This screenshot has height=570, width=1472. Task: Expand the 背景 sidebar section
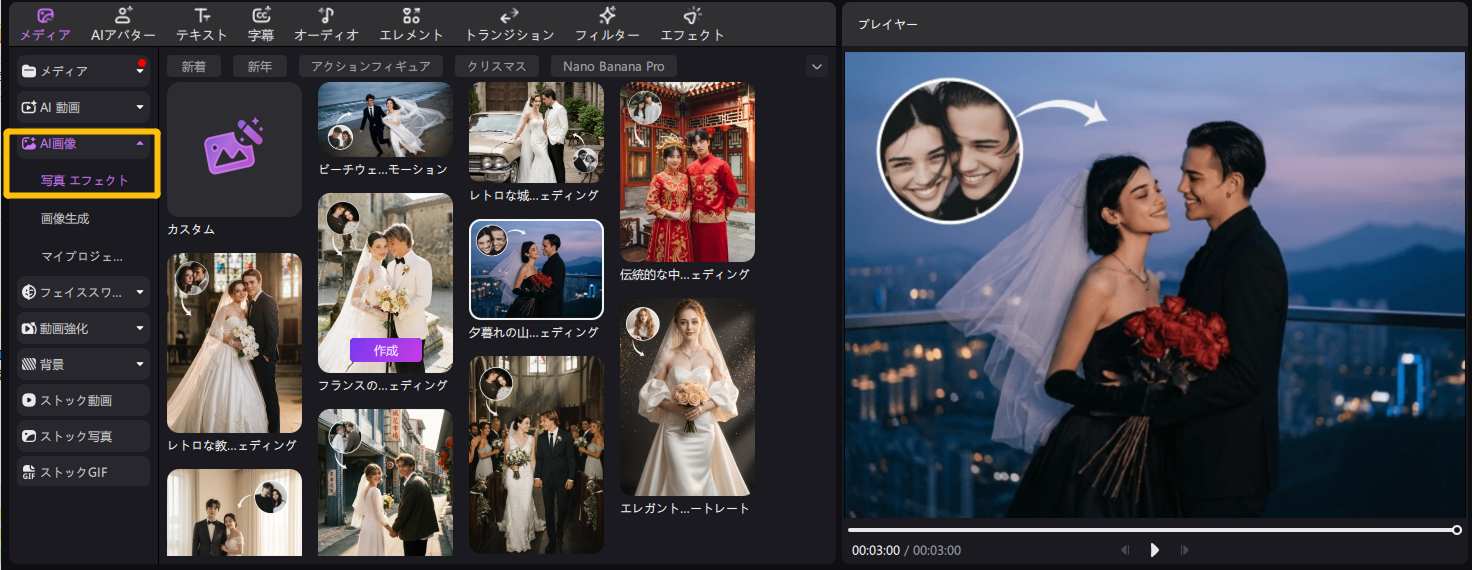coord(140,364)
